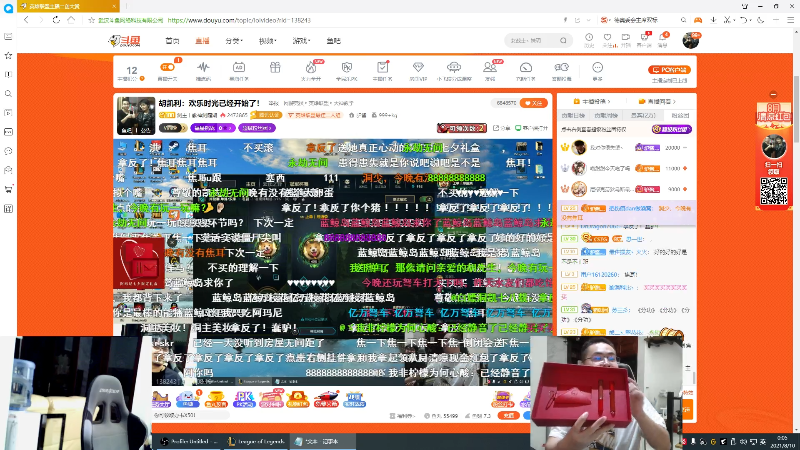Click the Douyu logo in the header
The height and width of the screenshot is (450, 800).
point(124,41)
